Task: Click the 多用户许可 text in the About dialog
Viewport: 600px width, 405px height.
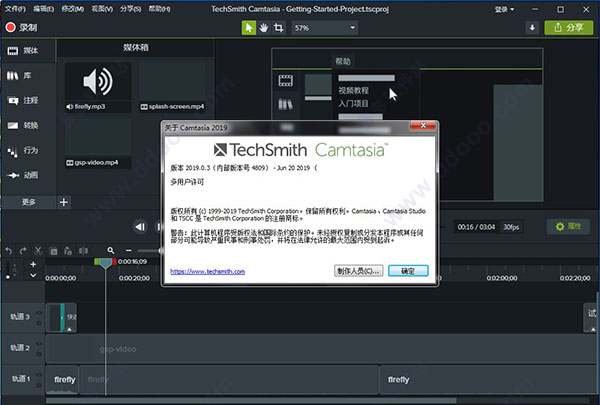Action: (187, 182)
